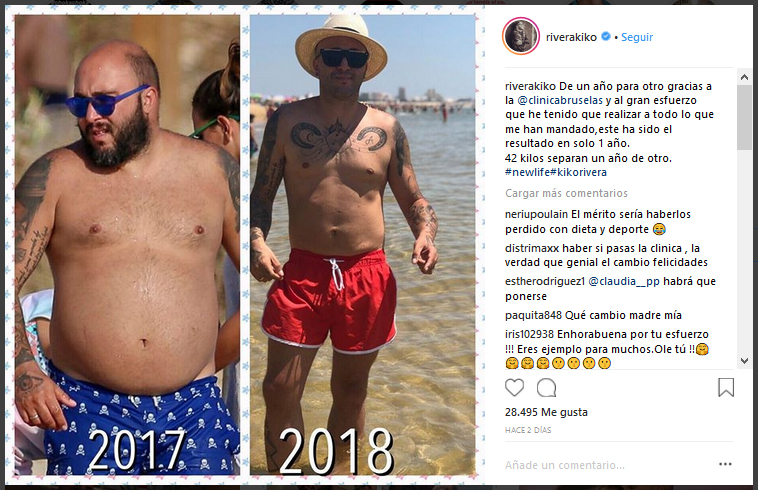The width and height of the screenshot is (758, 490).
Task: Open the #newlife hashtag
Action: point(527,172)
